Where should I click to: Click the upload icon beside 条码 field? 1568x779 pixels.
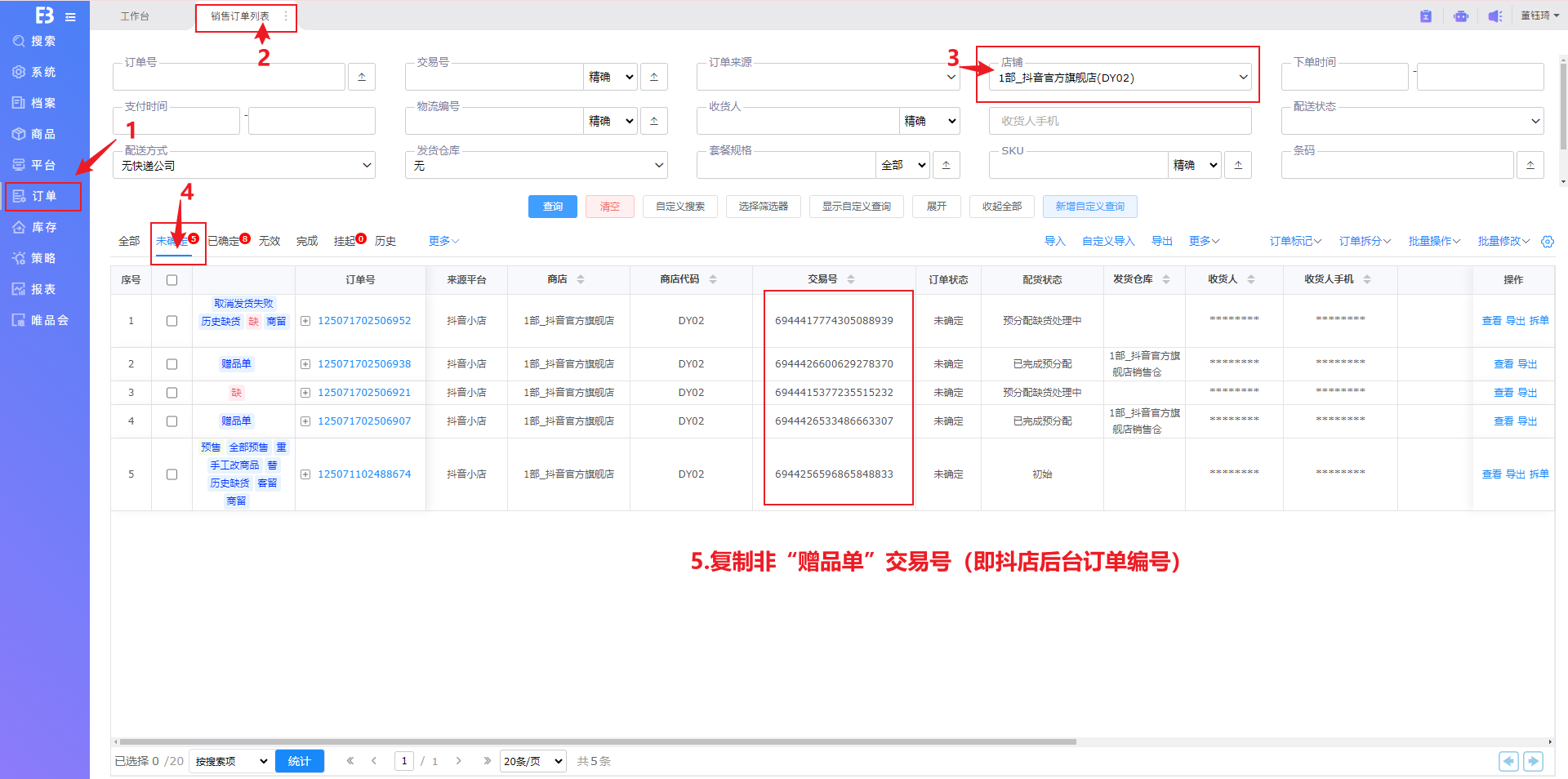coord(1530,165)
